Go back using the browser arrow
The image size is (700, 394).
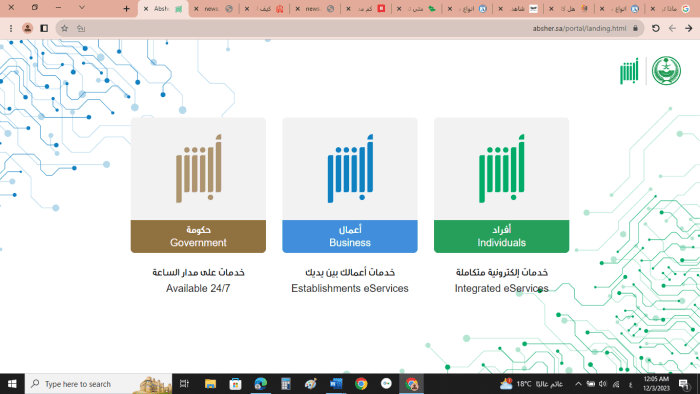tap(688, 28)
